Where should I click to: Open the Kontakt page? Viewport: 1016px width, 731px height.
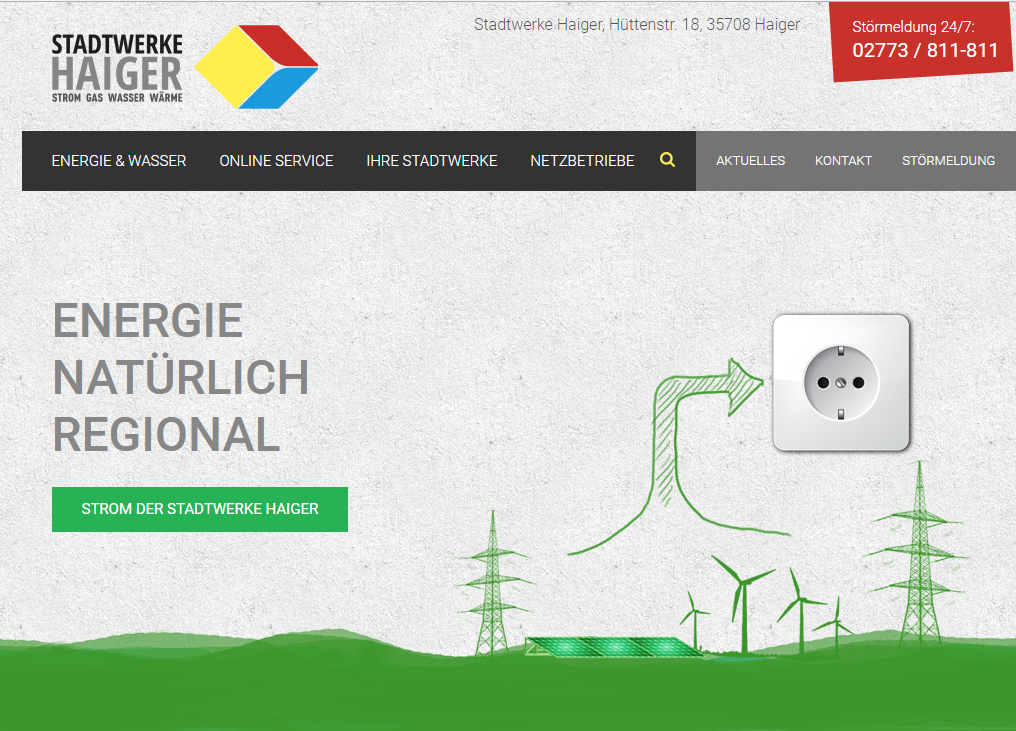pyautogui.click(x=843, y=161)
